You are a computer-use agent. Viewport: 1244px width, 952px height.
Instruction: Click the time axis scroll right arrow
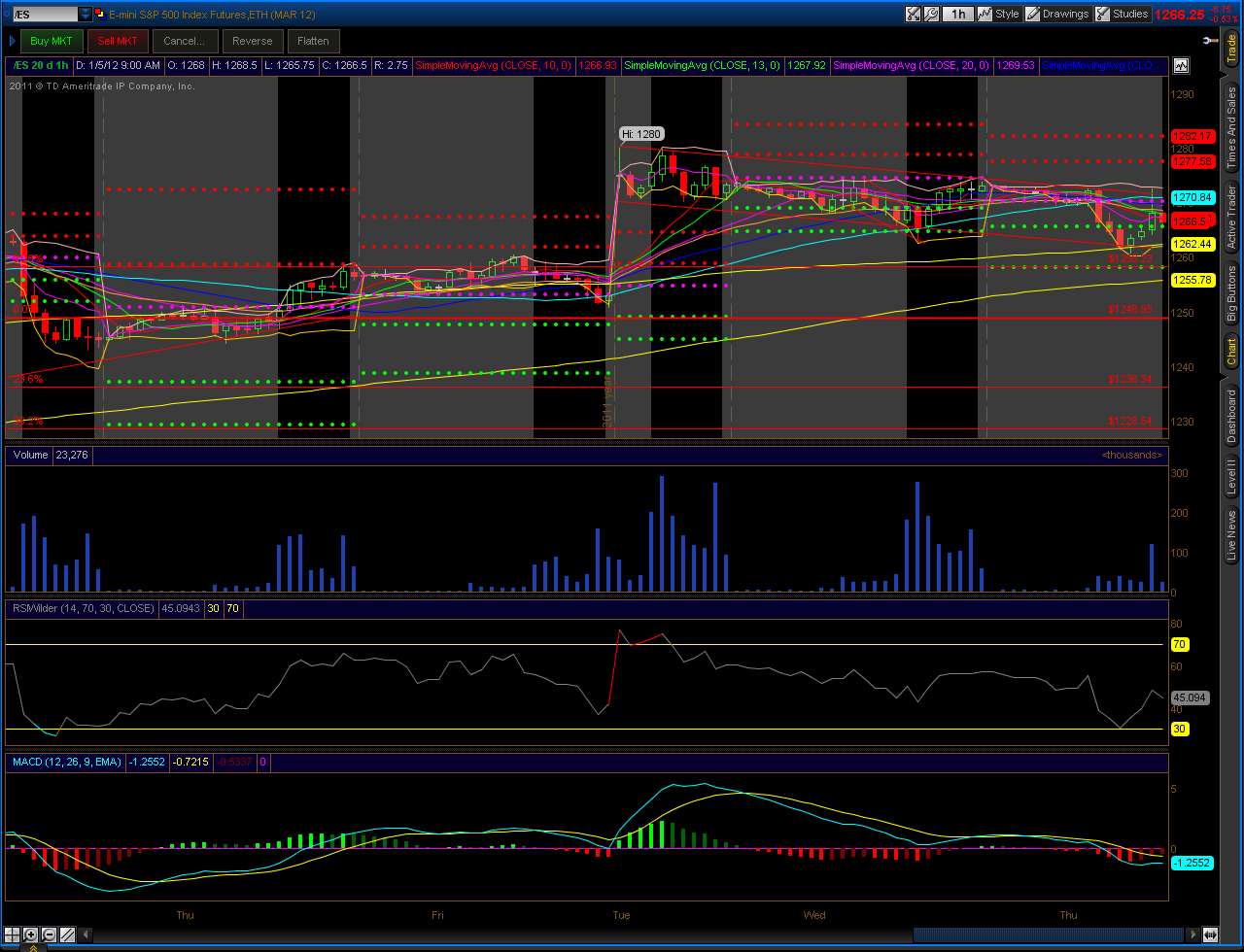click(1191, 935)
